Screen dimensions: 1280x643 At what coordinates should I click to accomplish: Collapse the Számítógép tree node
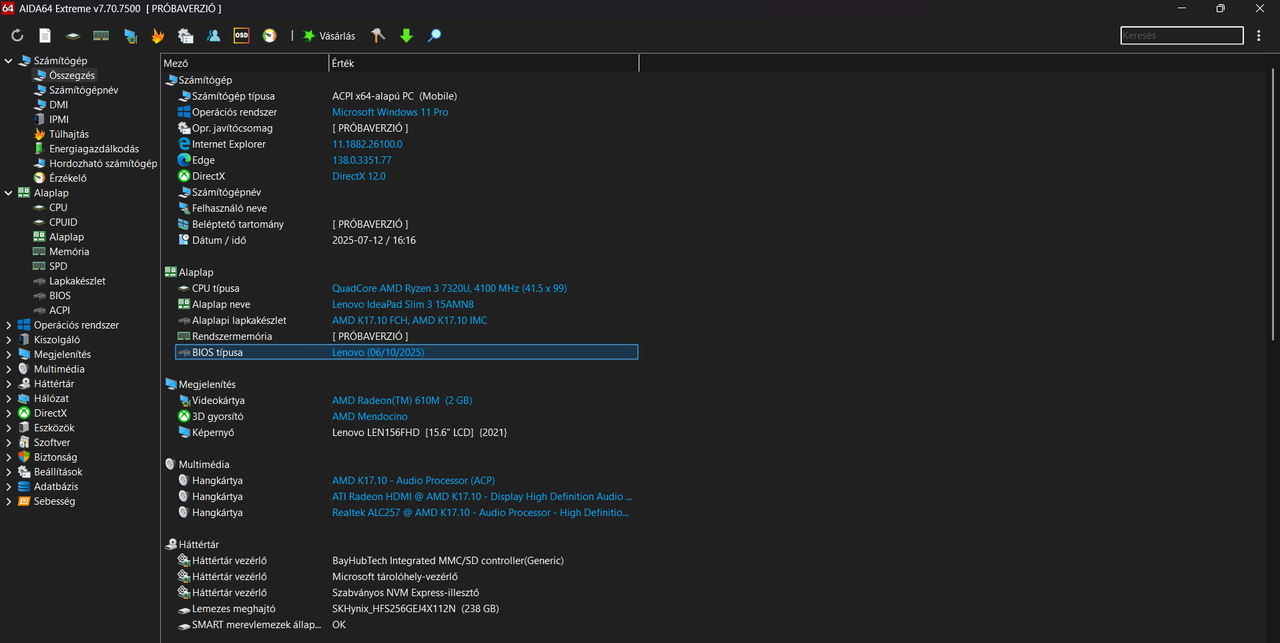point(9,61)
